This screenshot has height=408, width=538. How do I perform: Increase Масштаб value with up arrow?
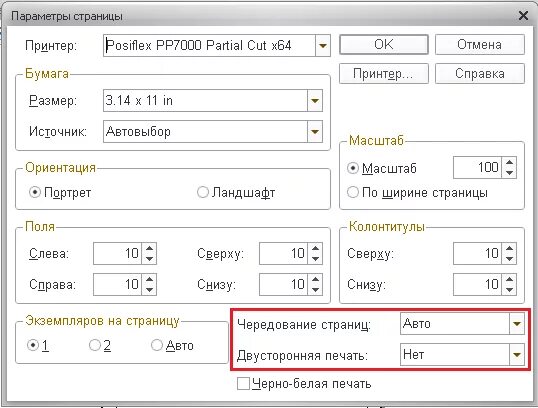pos(509,163)
